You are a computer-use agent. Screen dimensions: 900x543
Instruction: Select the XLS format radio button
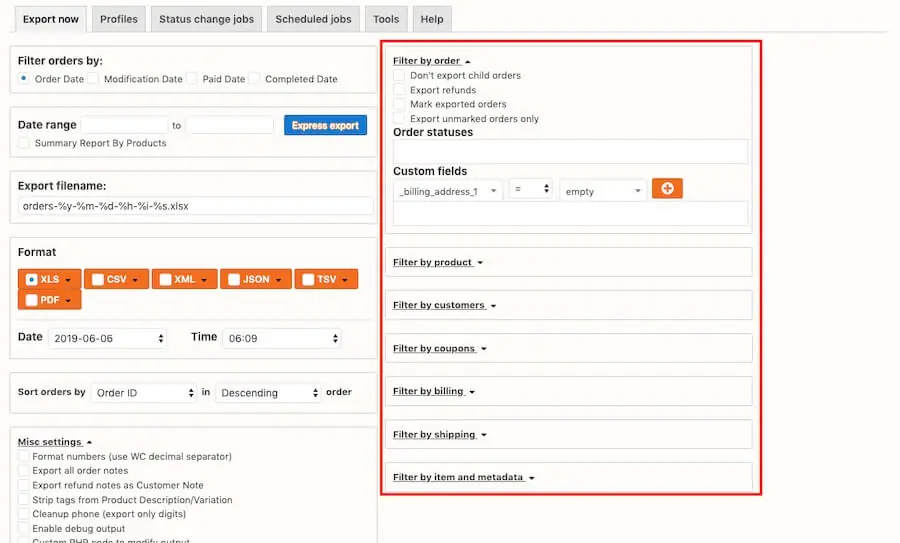tap(32, 280)
